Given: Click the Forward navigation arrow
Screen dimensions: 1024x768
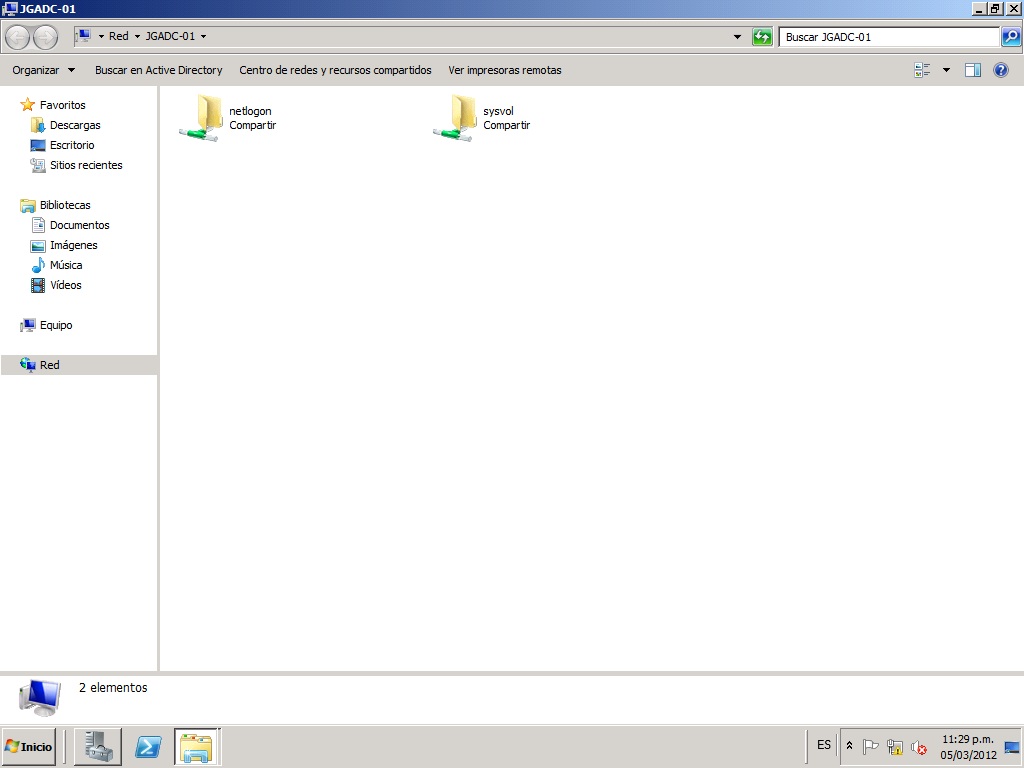Looking at the screenshot, I should point(45,37).
